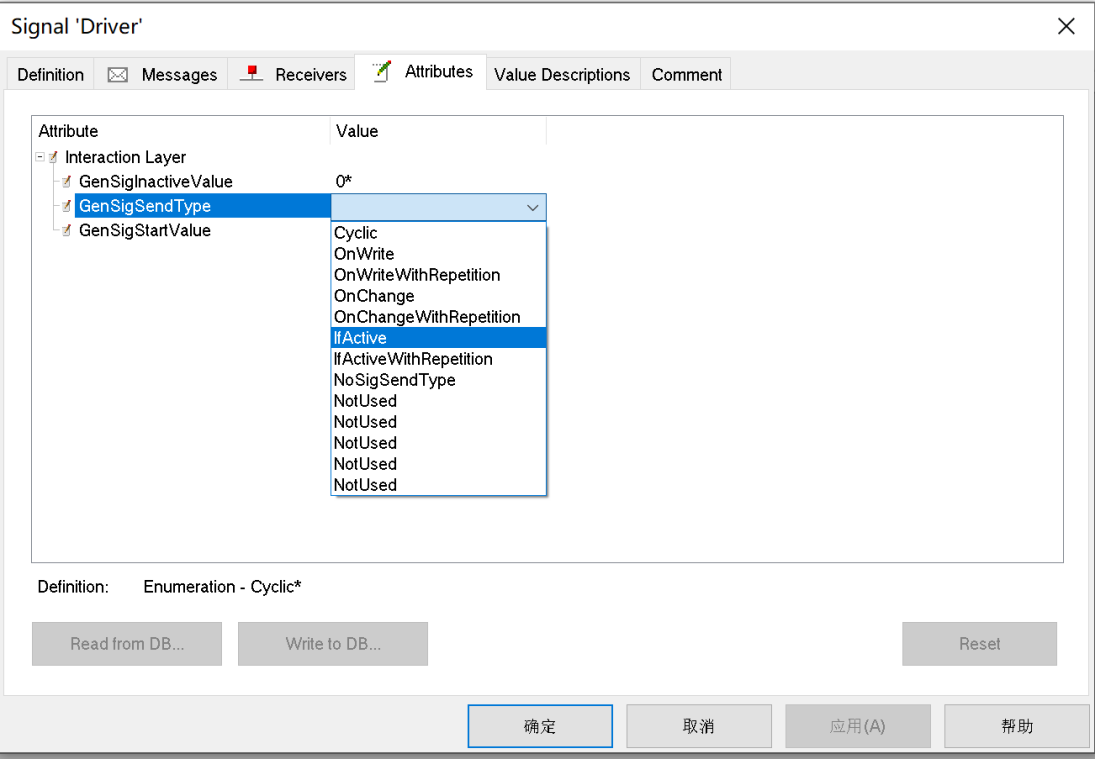Viewport: 1096px width, 760px height.
Task: Click the red flag icon on Receivers tab
Action: (x=251, y=72)
